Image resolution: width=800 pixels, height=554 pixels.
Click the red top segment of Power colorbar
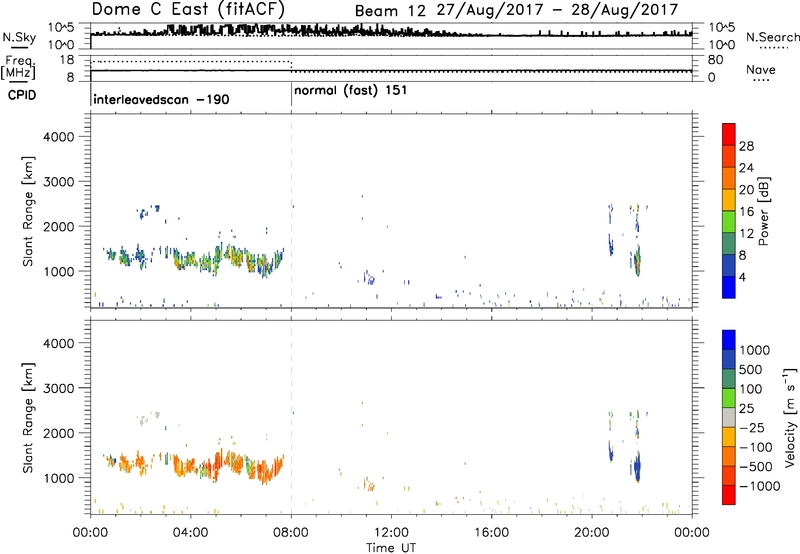(x=729, y=135)
